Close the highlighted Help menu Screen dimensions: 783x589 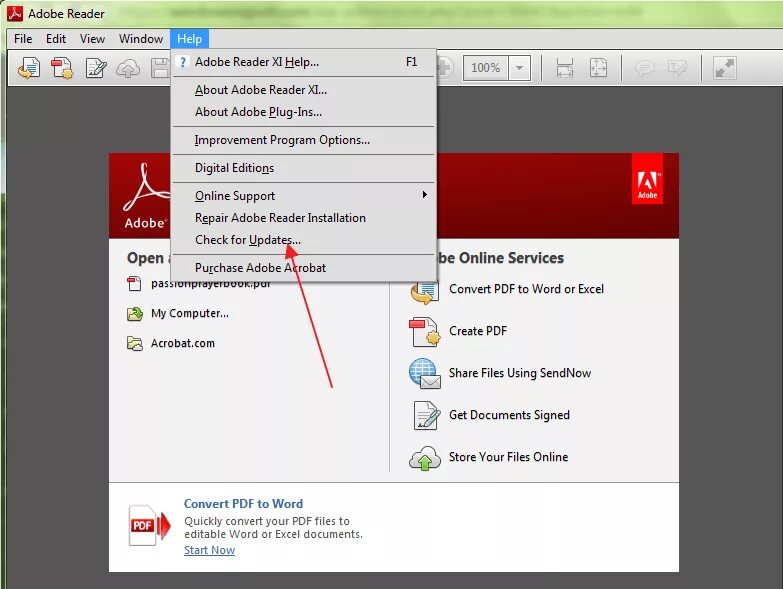(x=189, y=39)
